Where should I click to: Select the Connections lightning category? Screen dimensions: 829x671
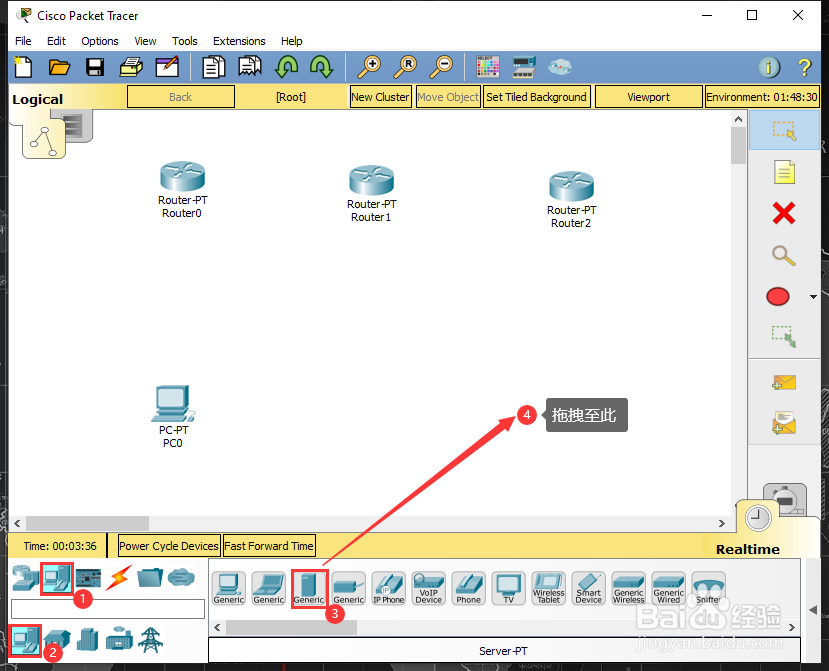click(x=119, y=577)
